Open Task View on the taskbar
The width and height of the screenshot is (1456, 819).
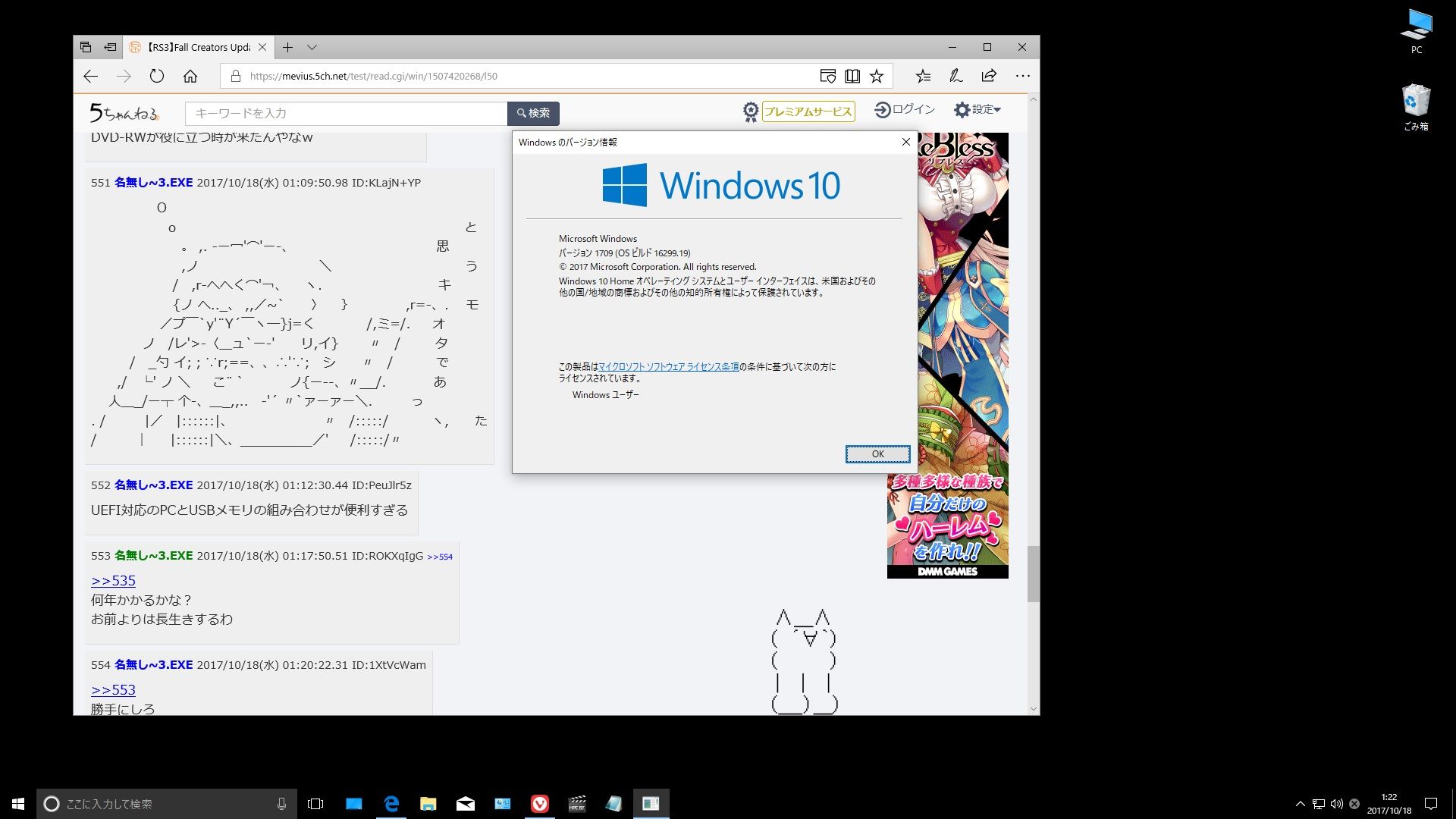pyautogui.click(x=315, y=804)
